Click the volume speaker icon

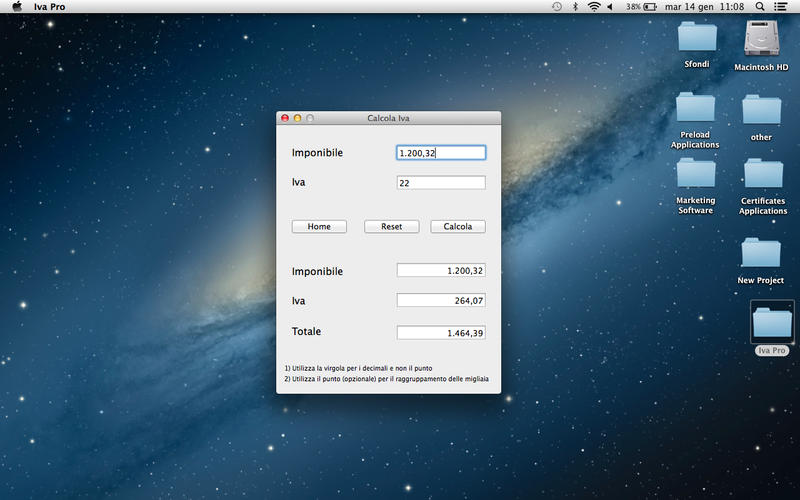tap(610, 7)
